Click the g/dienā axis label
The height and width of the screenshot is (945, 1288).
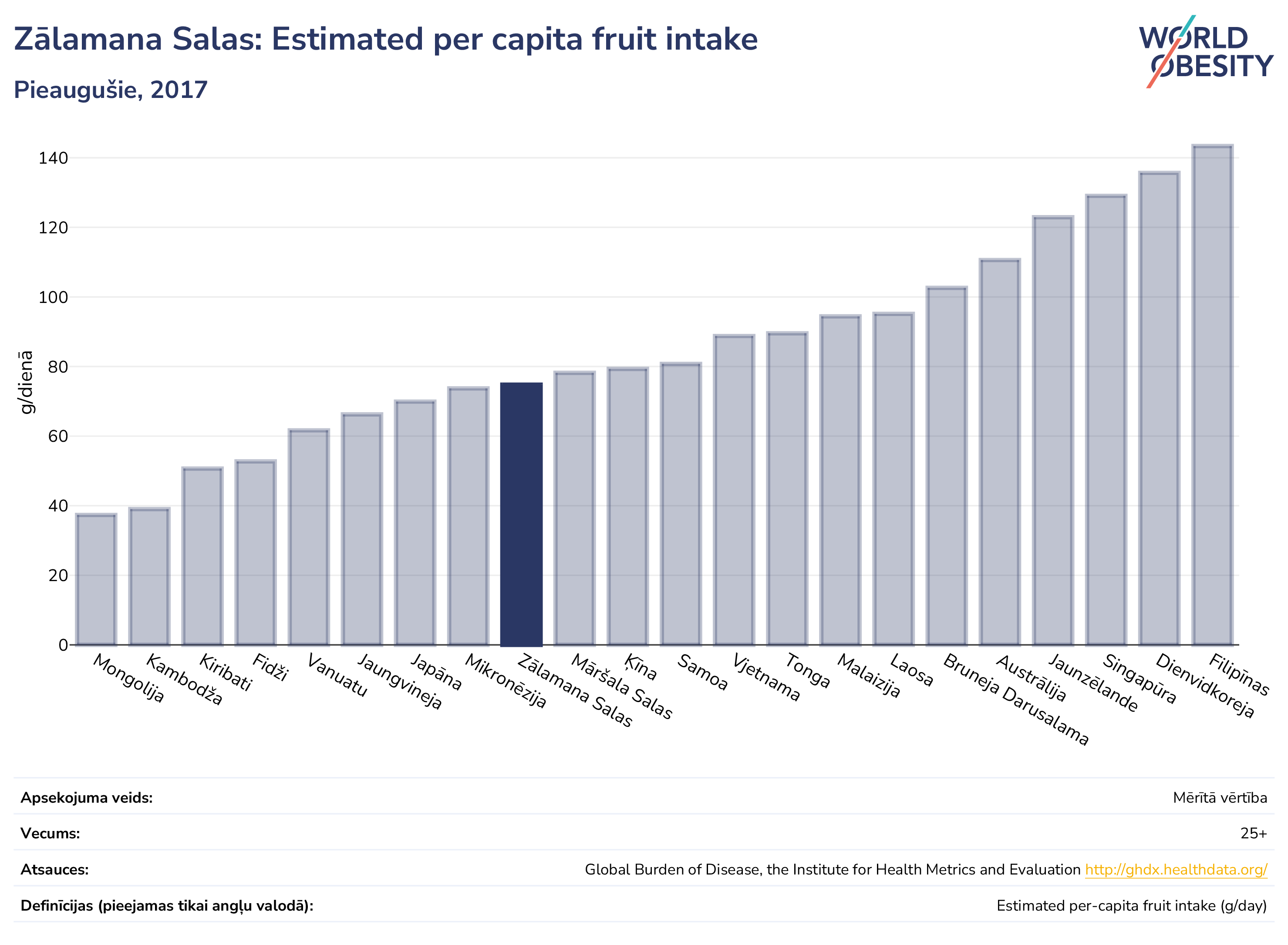(26, 382)
